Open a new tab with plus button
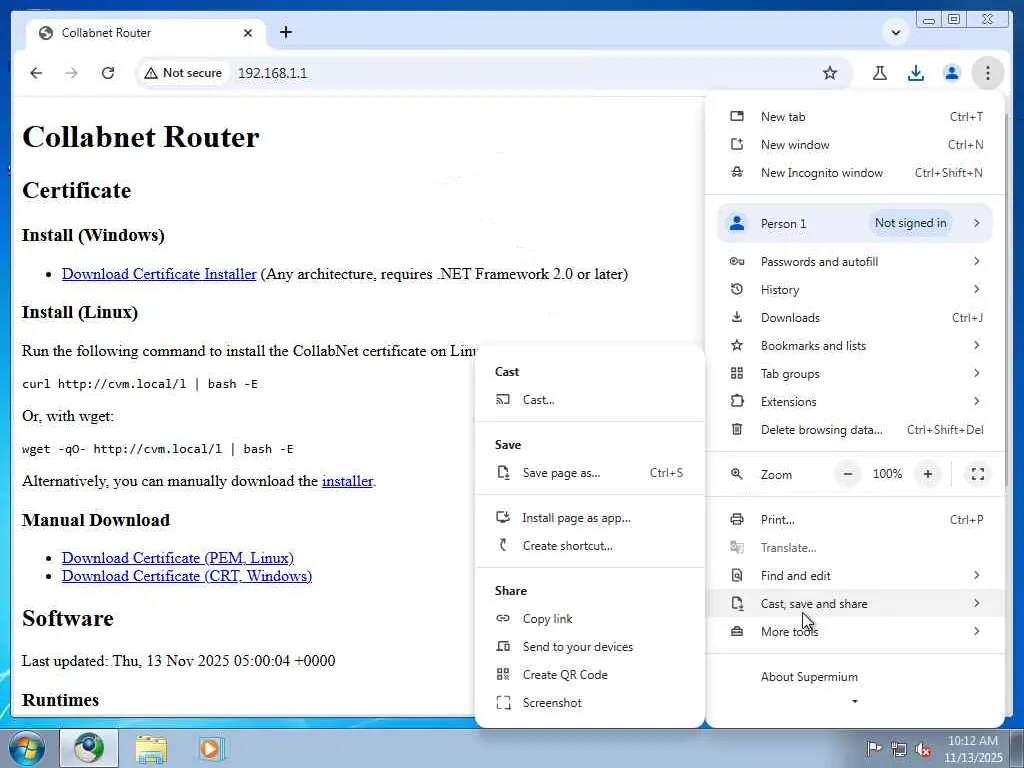 click(x=285, y=33)
